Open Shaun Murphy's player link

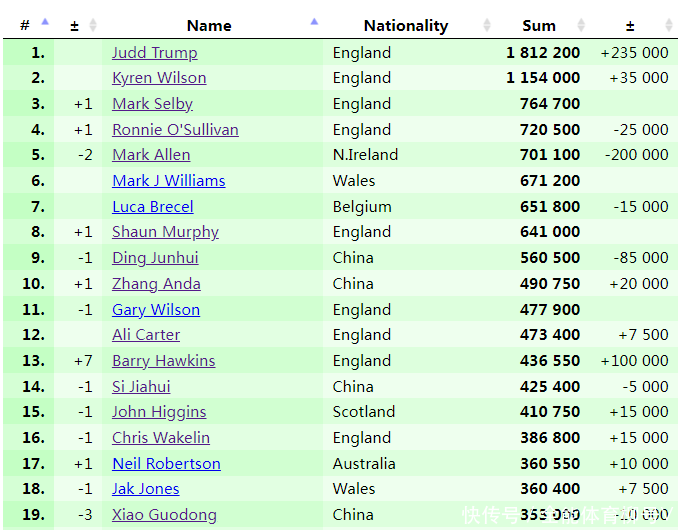[165, 231]
